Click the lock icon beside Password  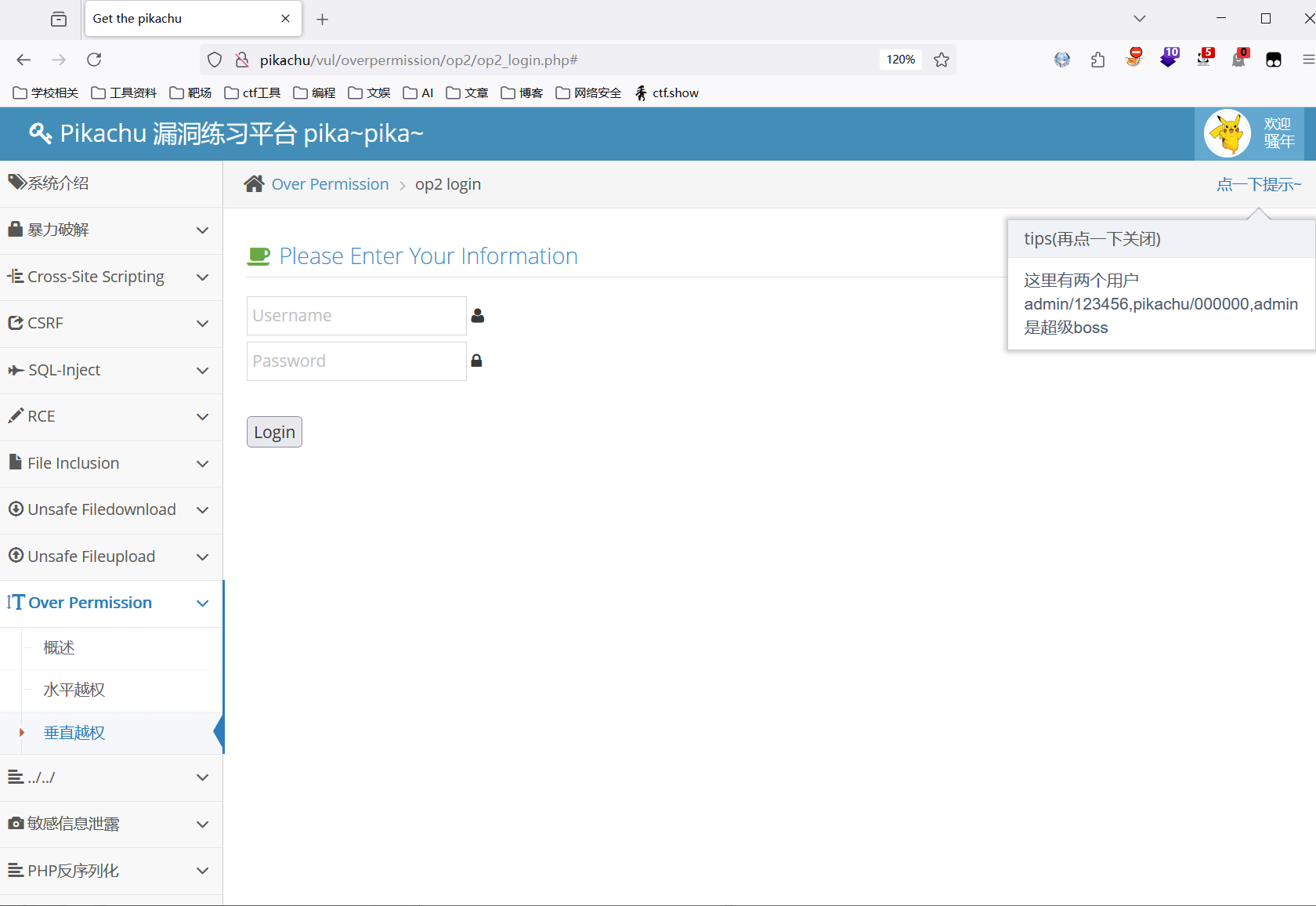[x=476, y=361]
